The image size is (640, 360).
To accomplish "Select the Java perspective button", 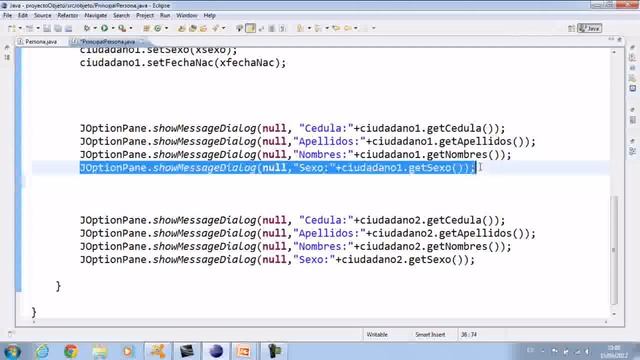I will click(590, 28).
